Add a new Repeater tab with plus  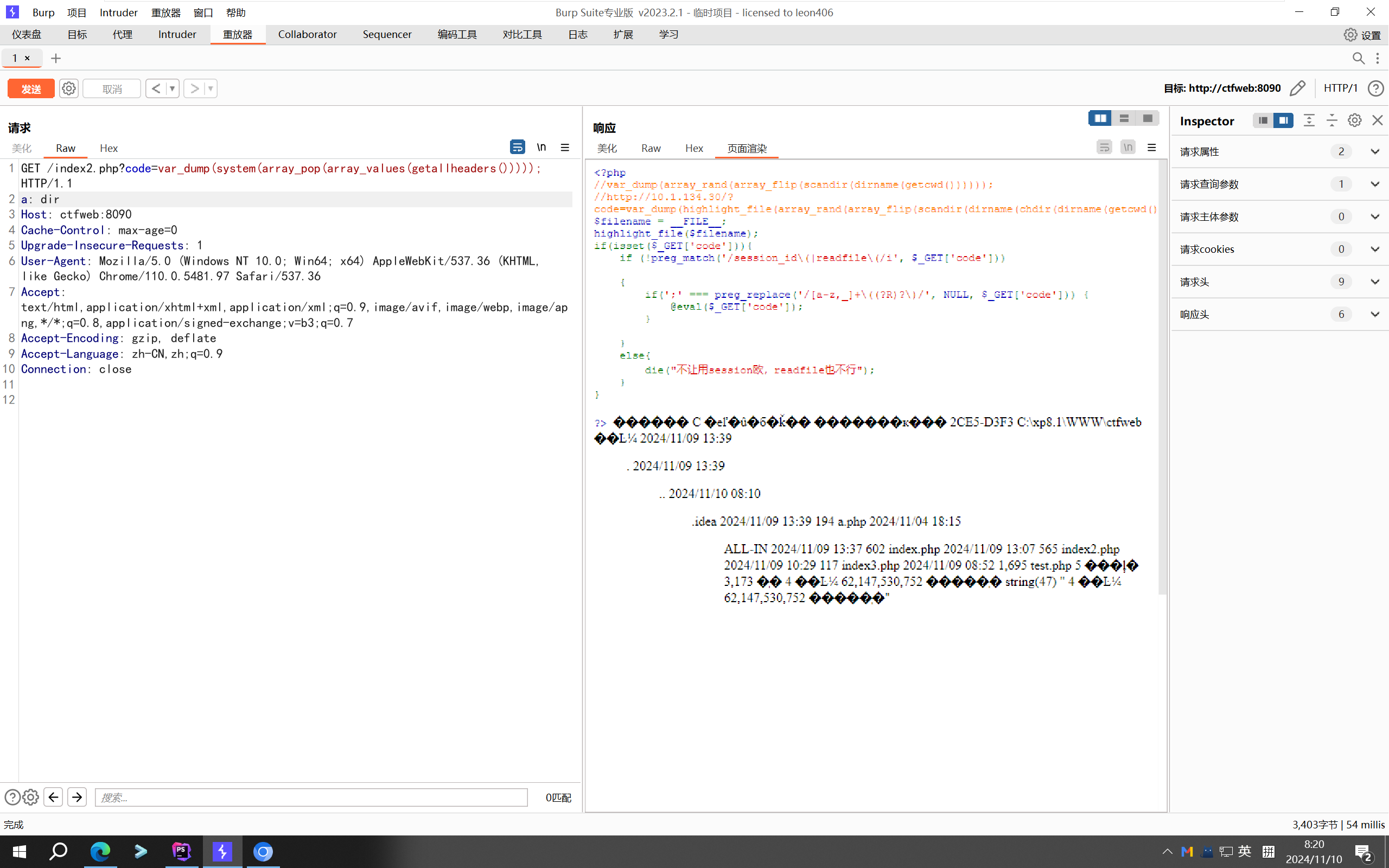pyautogui.click(x=56, y=58)
